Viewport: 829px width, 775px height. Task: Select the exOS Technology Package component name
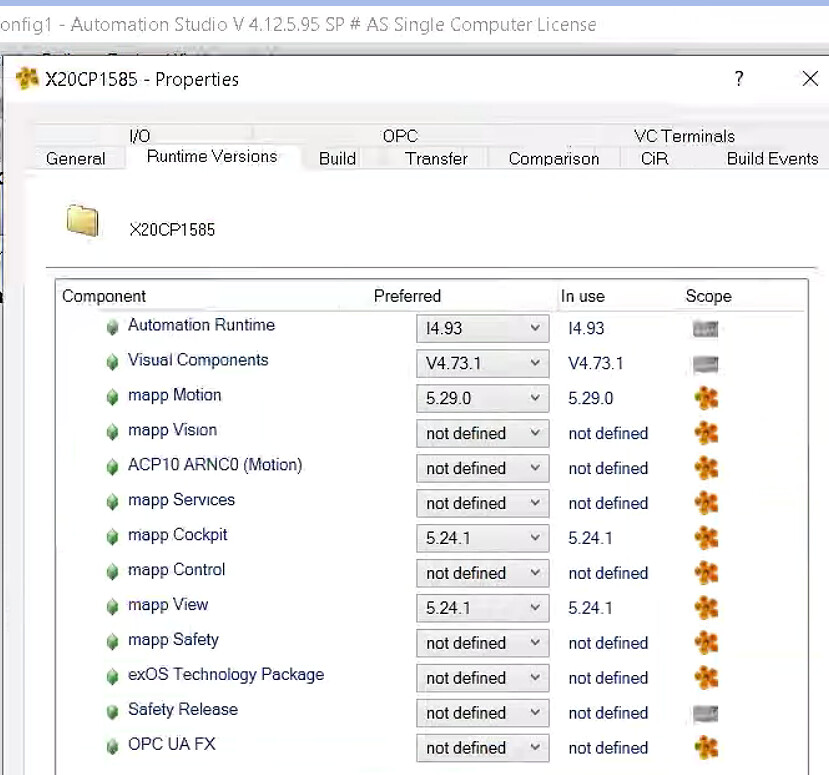(x=226, y=675)
